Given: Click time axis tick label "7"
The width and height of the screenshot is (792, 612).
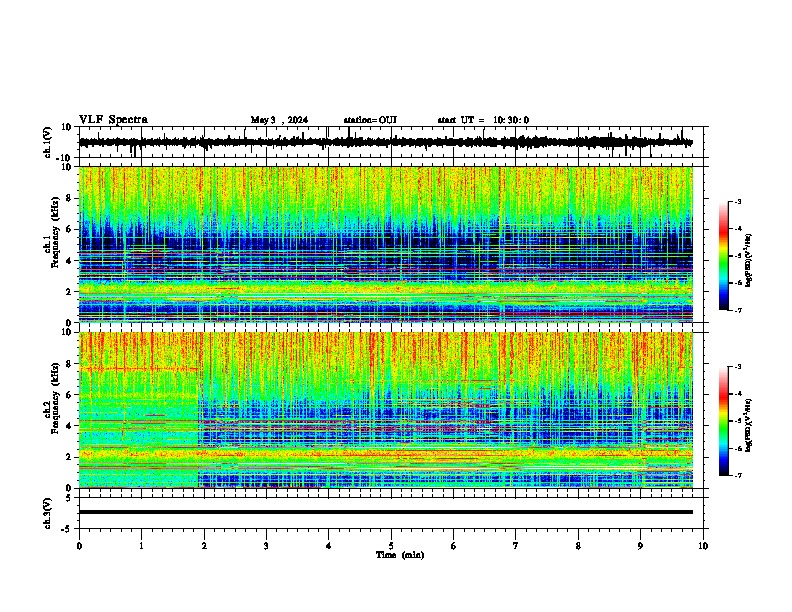Looking at the screenshot, I should pyautogui.click(x=516, y=546).
